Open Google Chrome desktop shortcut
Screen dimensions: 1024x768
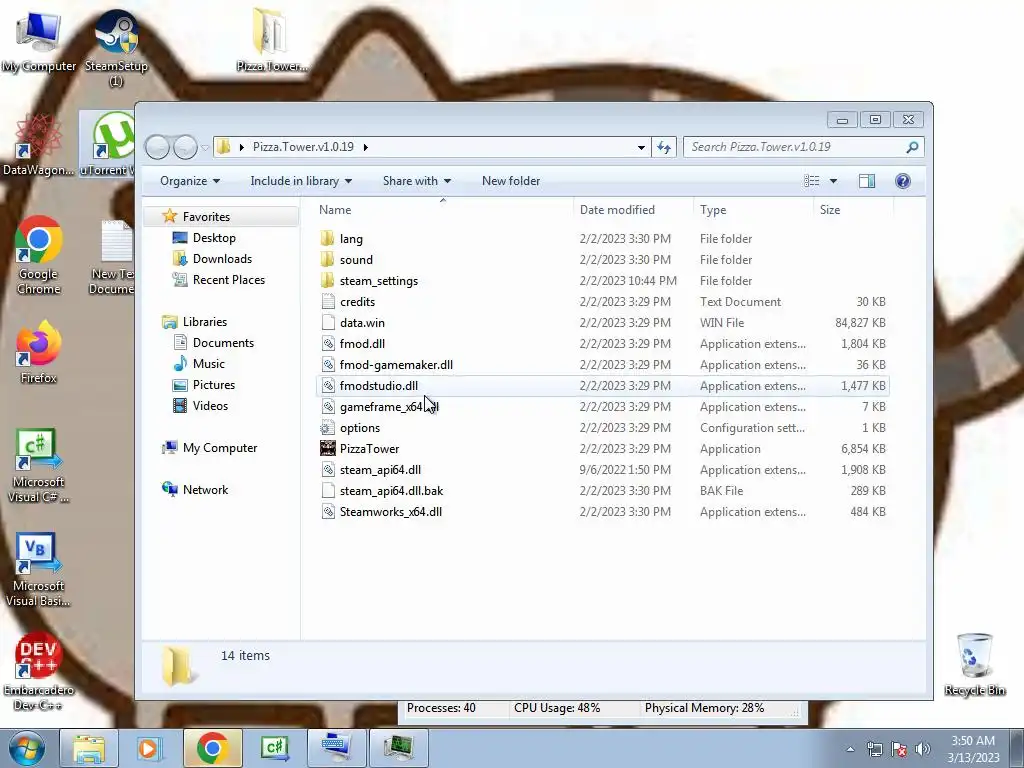click(38, 255)
